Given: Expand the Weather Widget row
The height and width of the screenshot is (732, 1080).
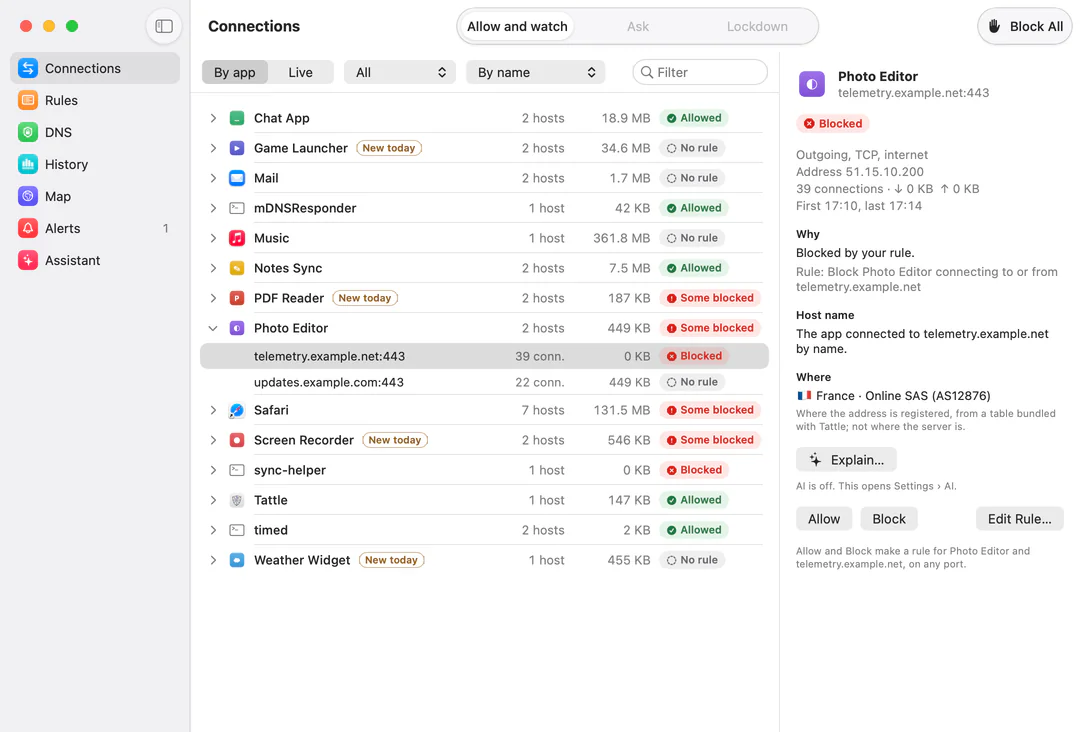Looking at the screenshot, I should coord(213,560).
